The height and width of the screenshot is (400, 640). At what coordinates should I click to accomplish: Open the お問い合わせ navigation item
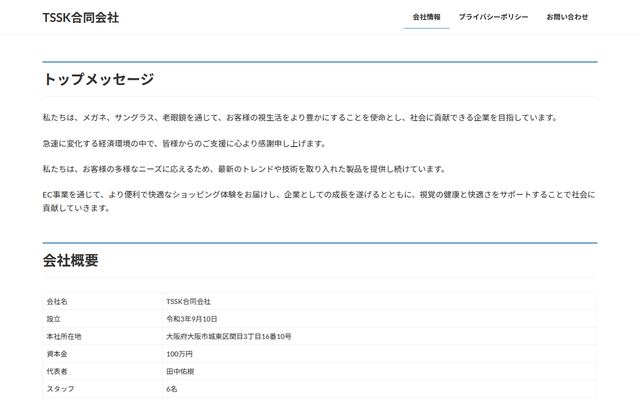point(567,17)
